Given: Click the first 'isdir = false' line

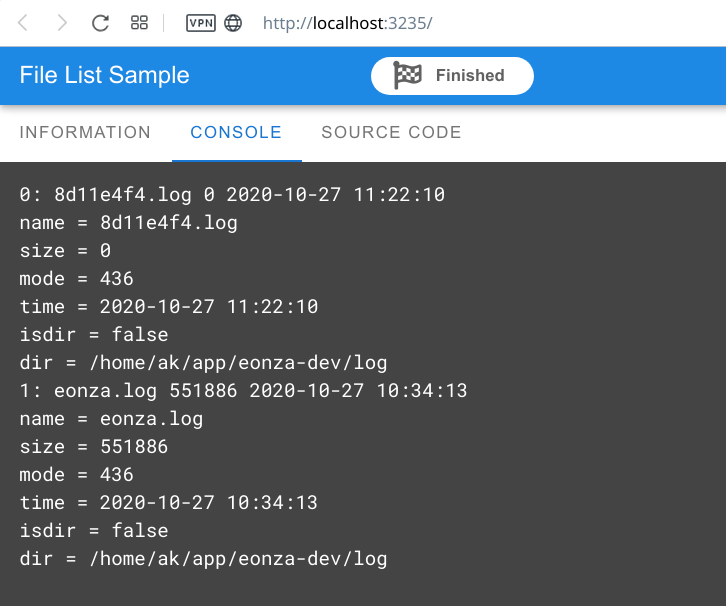Looking at the screenshot, I should [94, 335].
